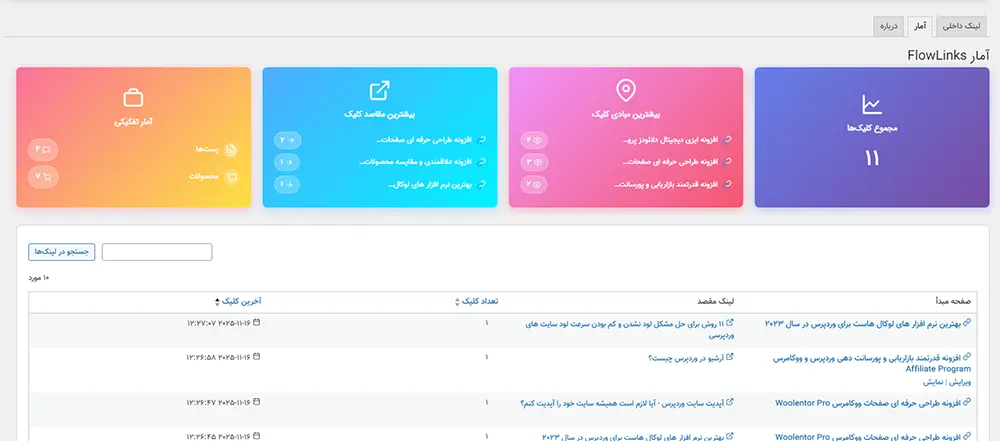Click the total clicks number ۱۱
Screen dimensions: 1000x441
[872, 158]
